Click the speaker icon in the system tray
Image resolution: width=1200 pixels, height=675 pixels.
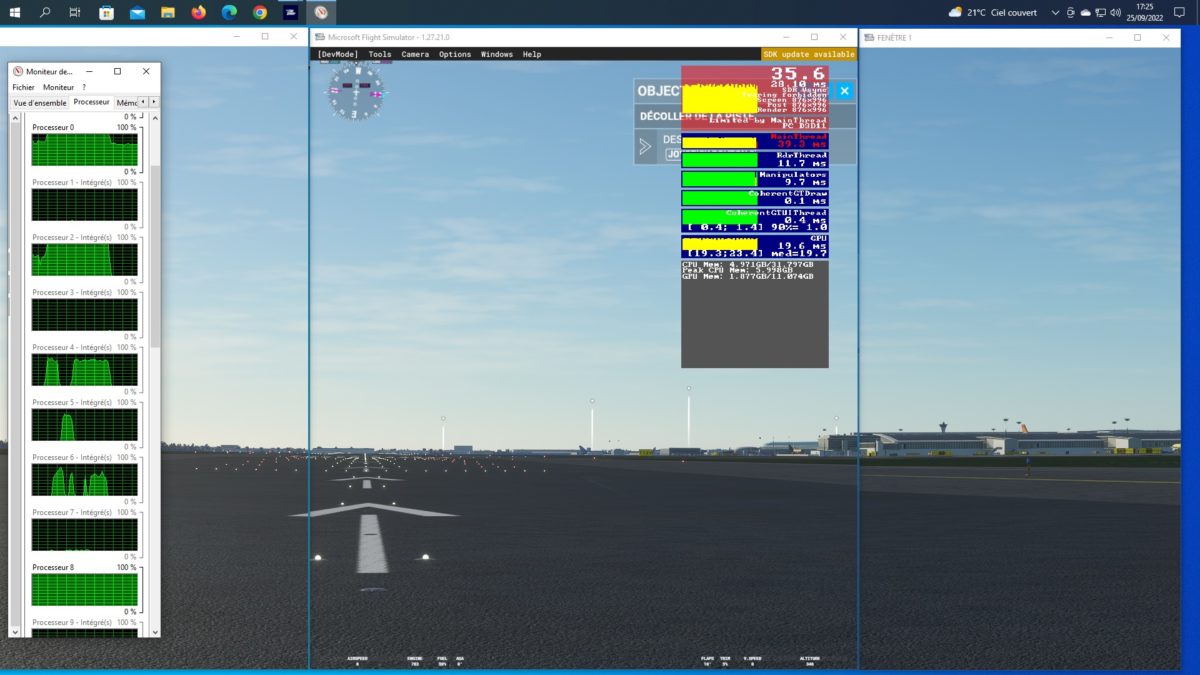coord(1116,12)
